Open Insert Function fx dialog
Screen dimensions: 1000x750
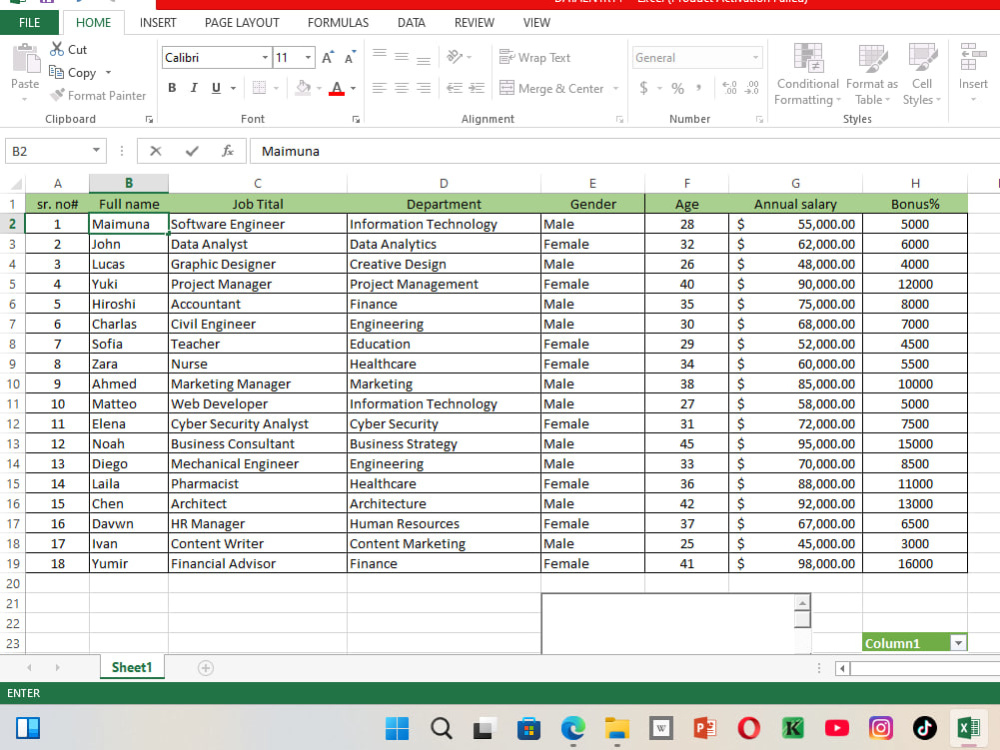(227, 151)
